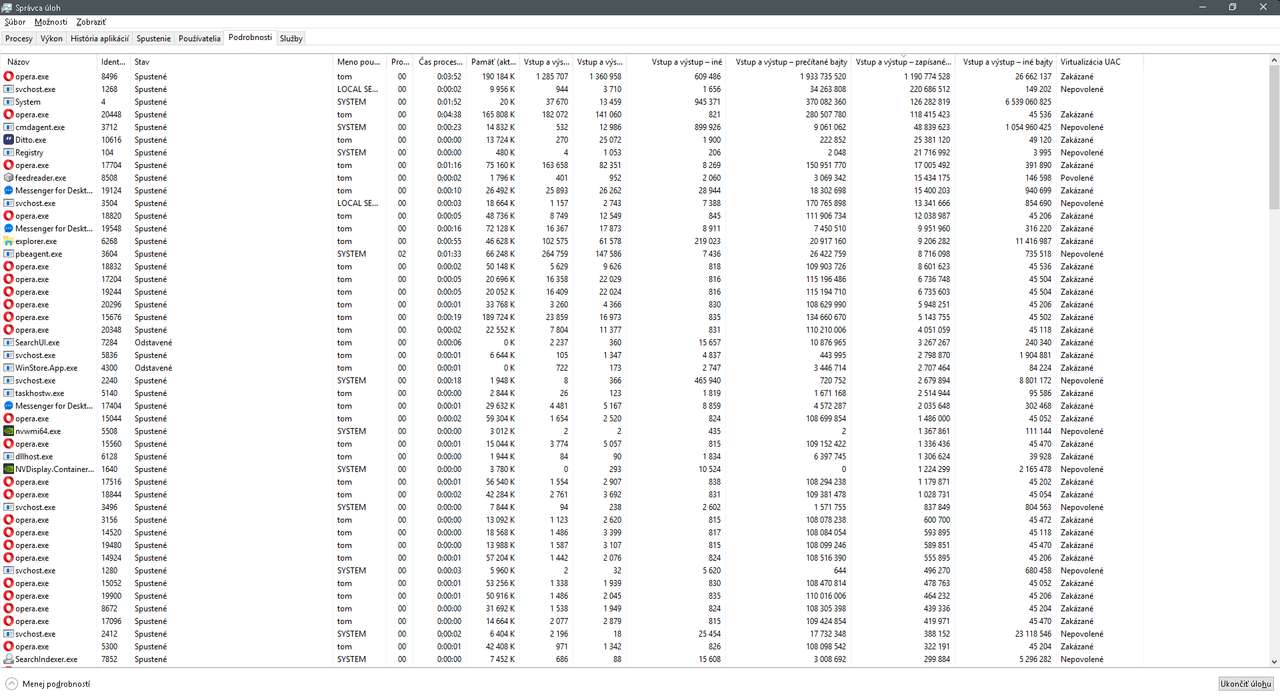Click the Odstavené status of WinStore.App.exe
The height and width of the screenshot is (700, 1280).
pos(153,368)
